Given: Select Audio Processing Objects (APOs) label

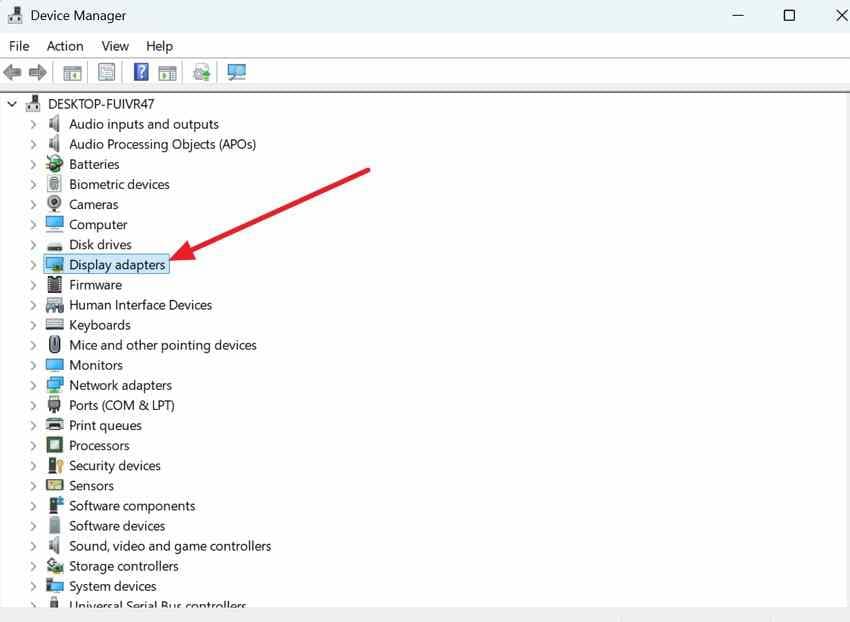Looking at the screenshot, I should [x=162, y=144].
